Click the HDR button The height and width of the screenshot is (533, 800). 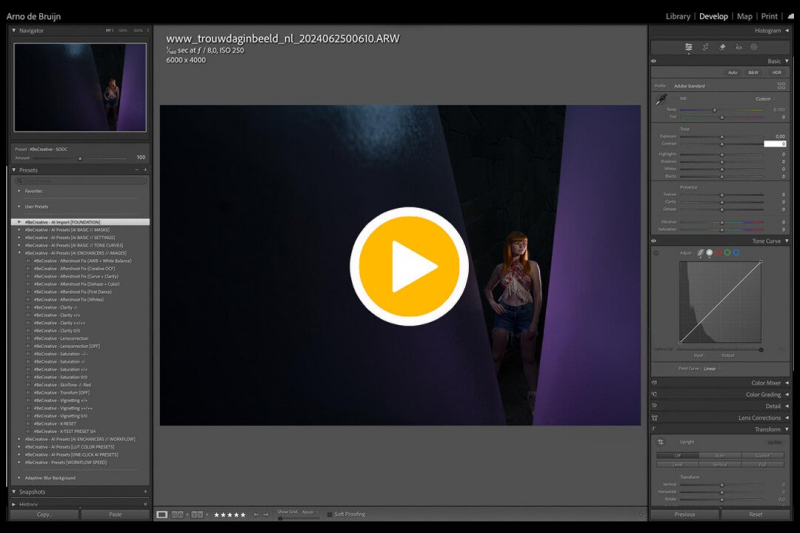point(777,72)
